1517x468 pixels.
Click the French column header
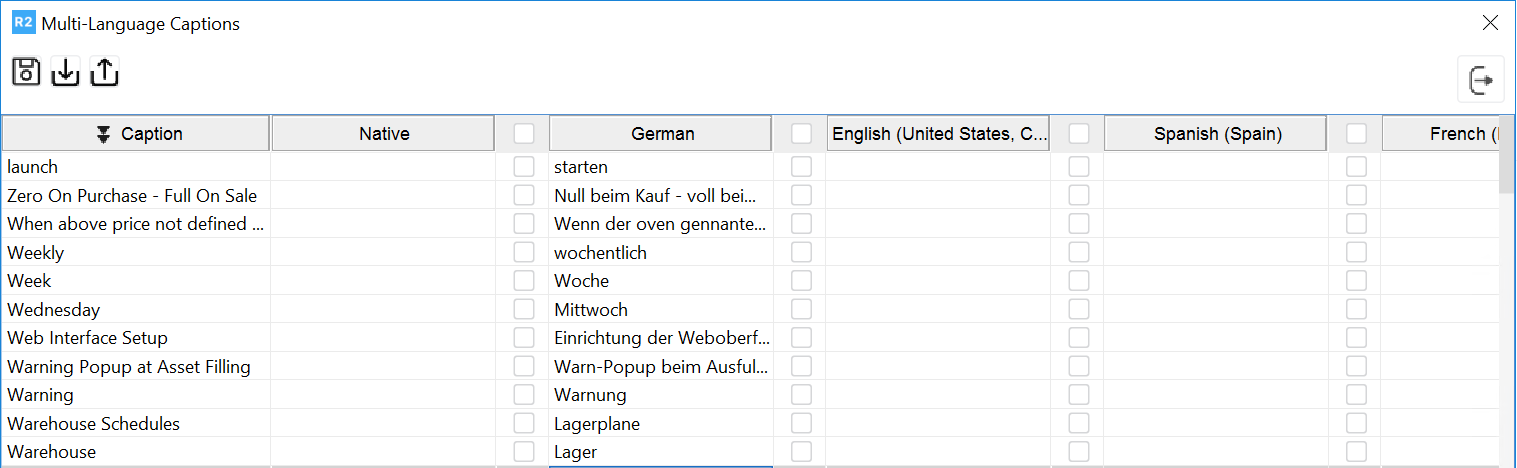1440,134
